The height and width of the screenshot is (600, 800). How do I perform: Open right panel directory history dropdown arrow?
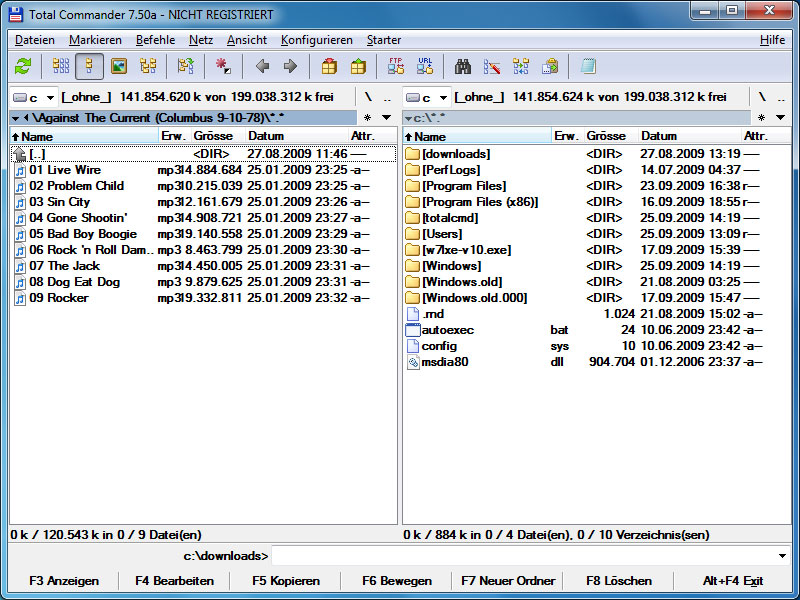pos(780,118)
